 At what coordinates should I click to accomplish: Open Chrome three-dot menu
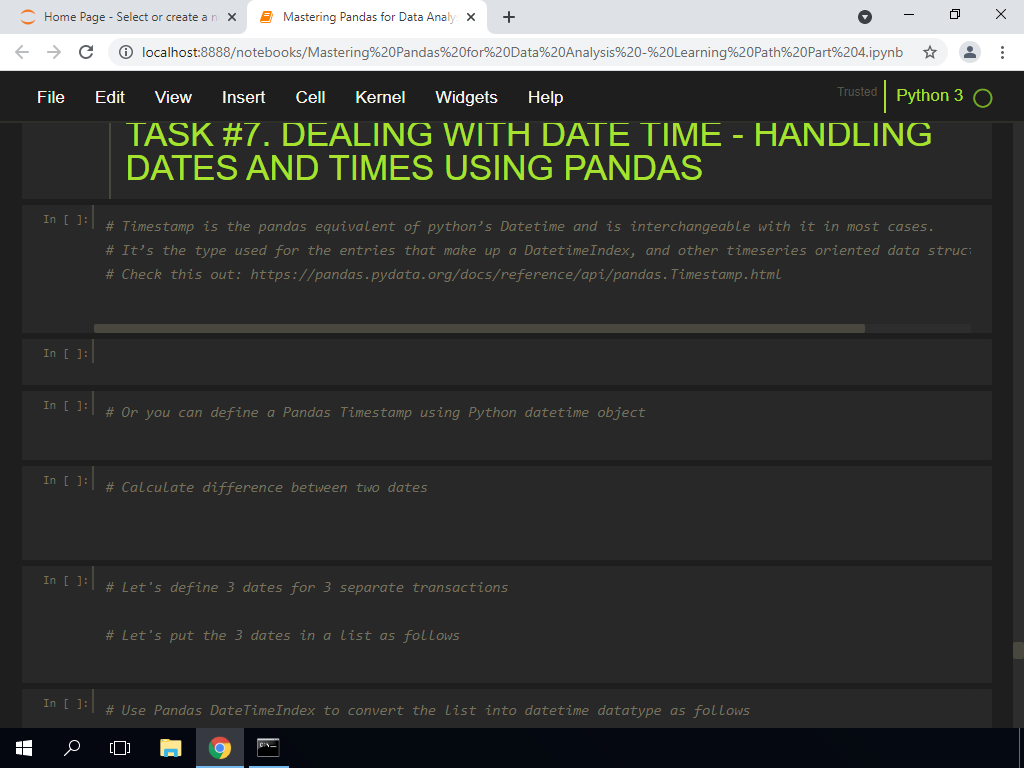1002,52
